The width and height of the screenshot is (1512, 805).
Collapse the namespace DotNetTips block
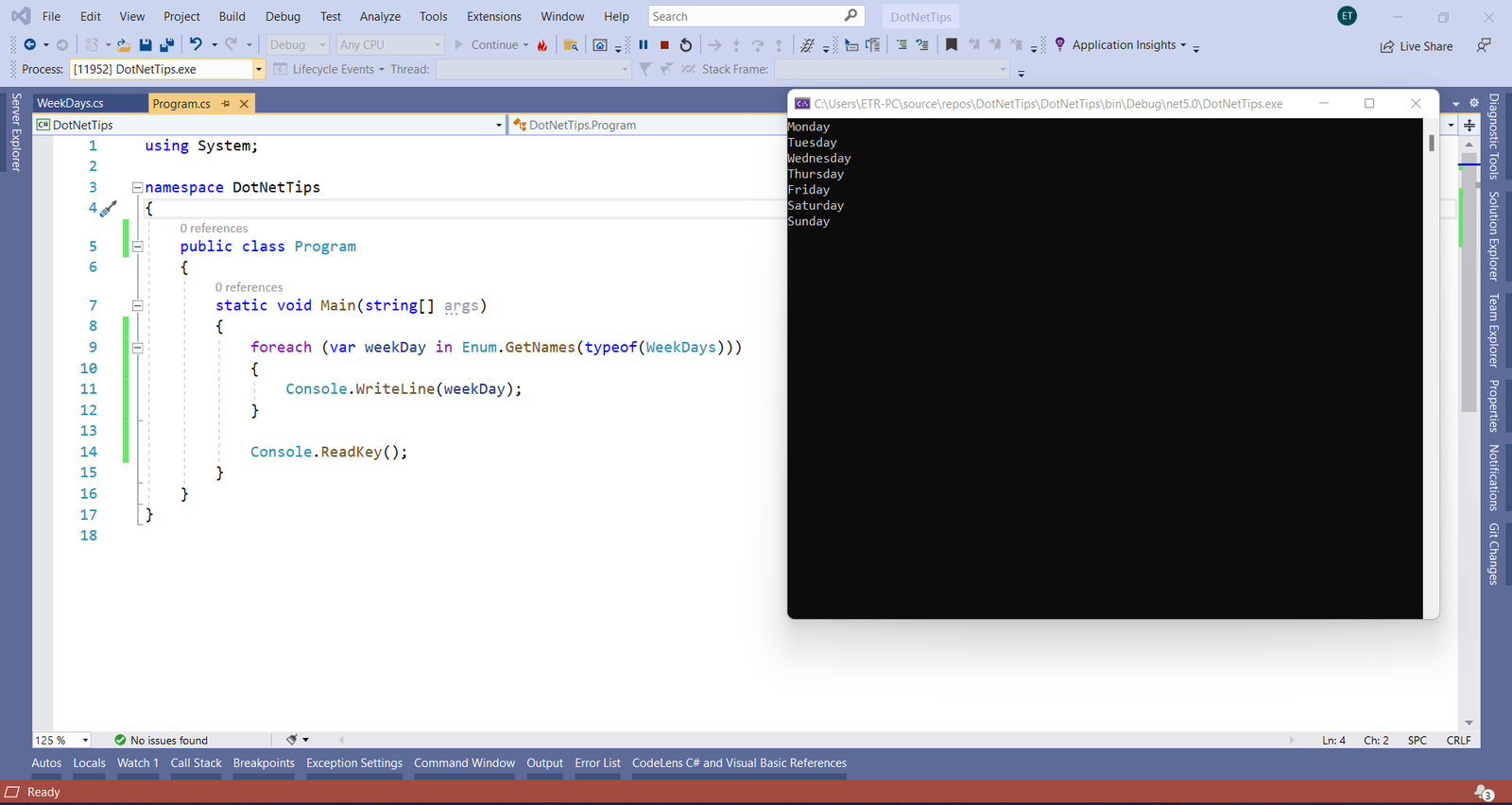[138, 187]
